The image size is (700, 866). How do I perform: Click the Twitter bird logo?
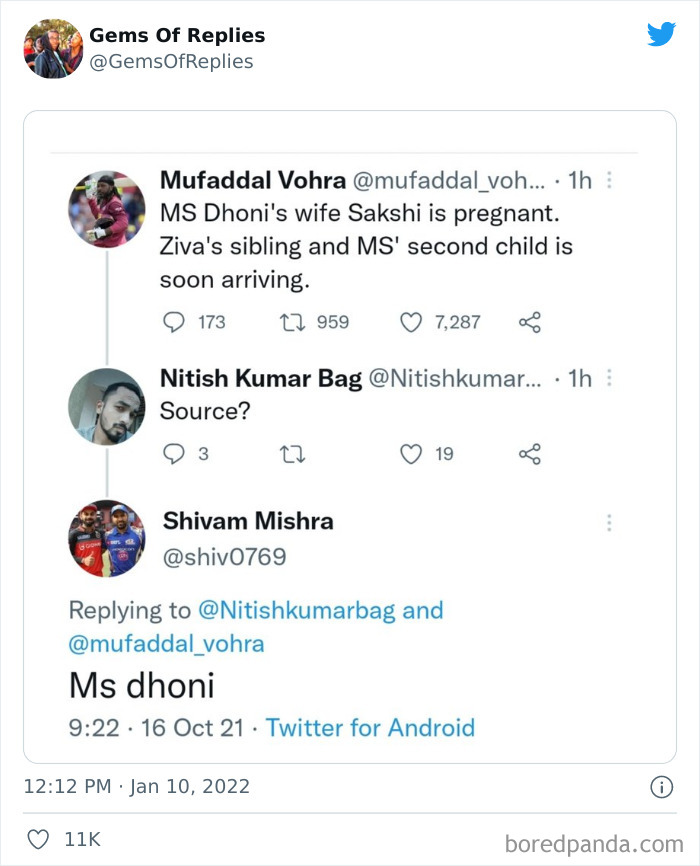[662, 33]
